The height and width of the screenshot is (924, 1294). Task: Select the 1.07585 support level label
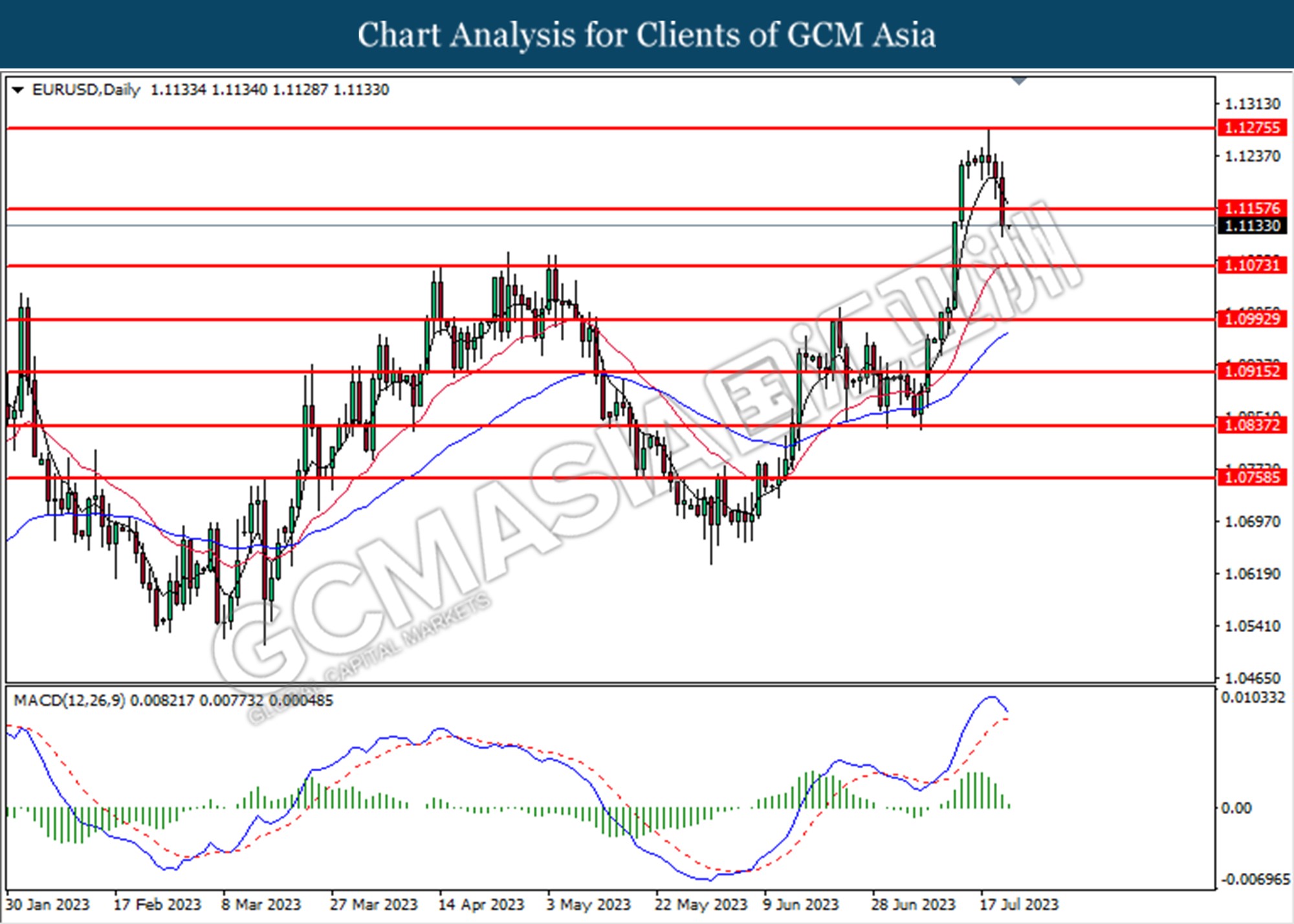point(1251,478)
